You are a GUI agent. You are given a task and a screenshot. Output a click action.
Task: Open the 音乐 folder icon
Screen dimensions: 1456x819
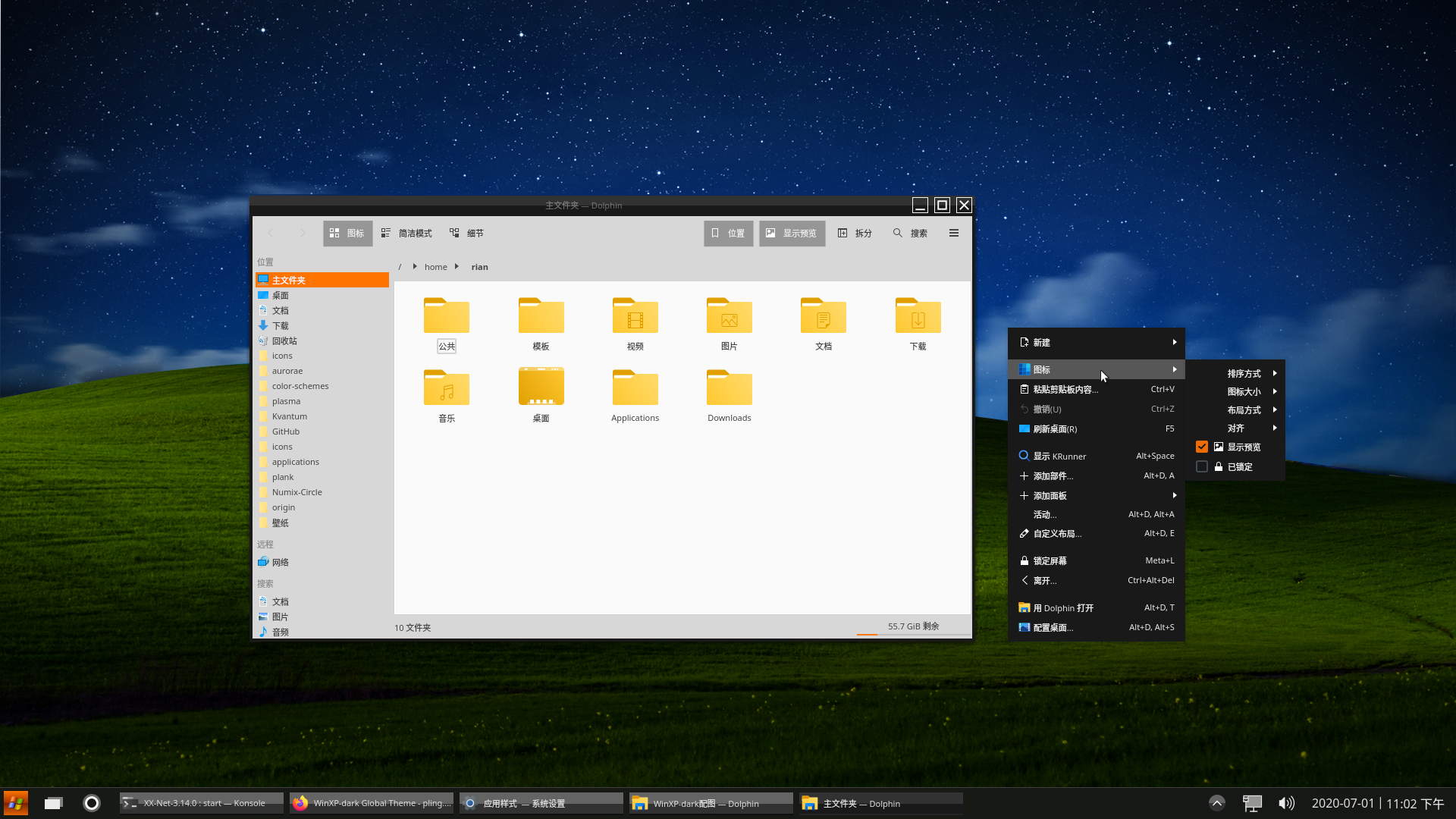[x=447, y=388]
